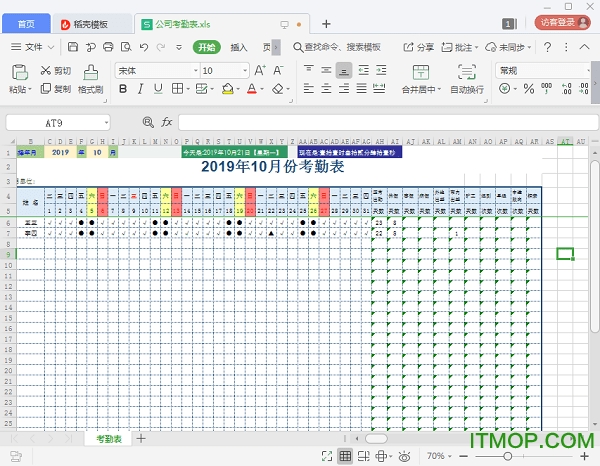Viewport: 600px width, 466px height.
Task: Switch to the 首页 tab
Action: click(26, 24)
